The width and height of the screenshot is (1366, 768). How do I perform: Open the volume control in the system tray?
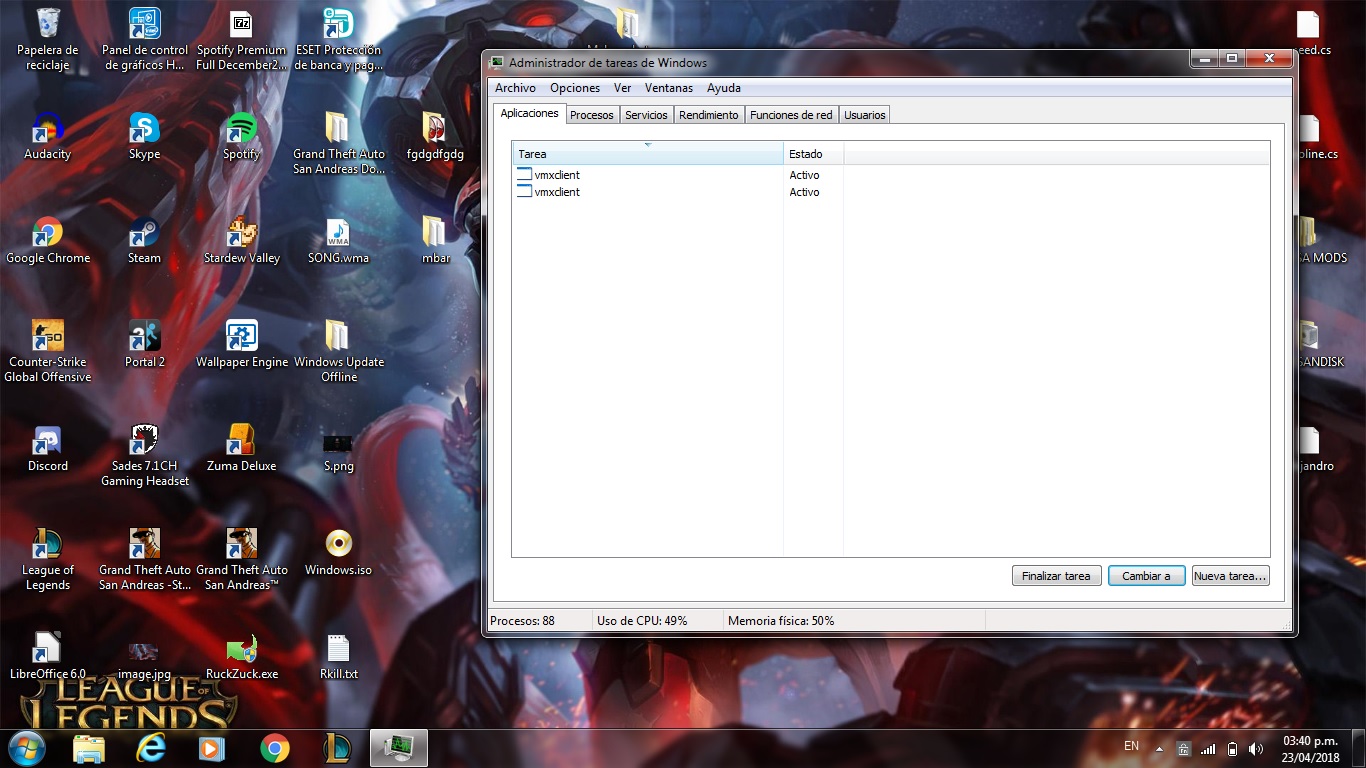point(1256,747)
